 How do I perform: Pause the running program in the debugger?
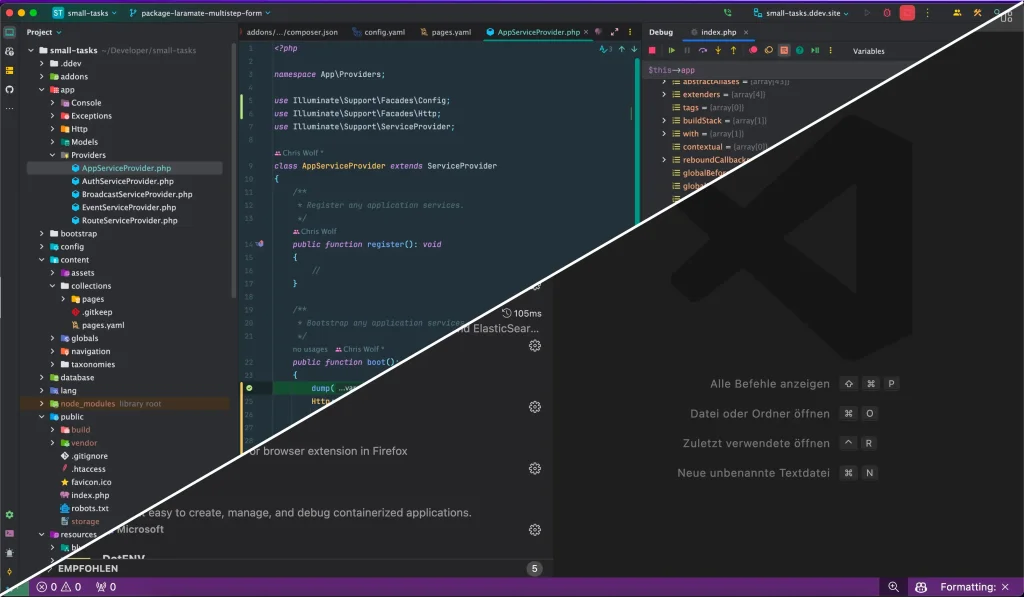(687, 50)
